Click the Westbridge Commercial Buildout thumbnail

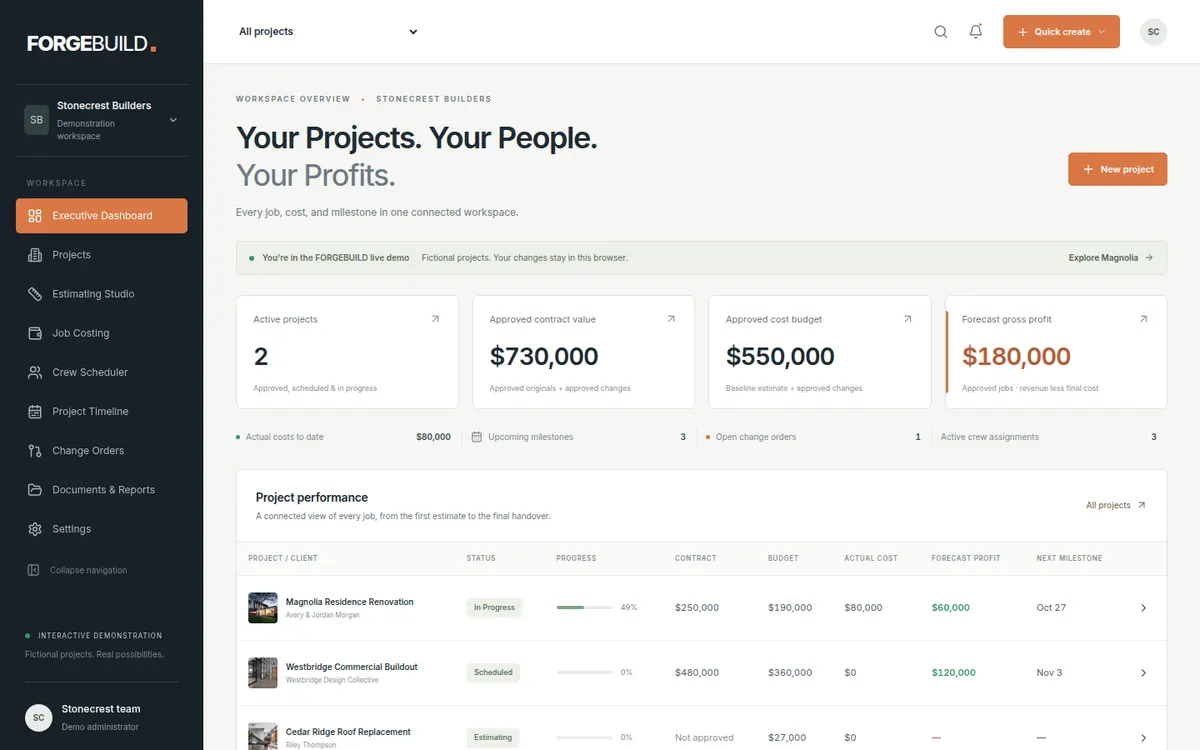coord(263,673)
